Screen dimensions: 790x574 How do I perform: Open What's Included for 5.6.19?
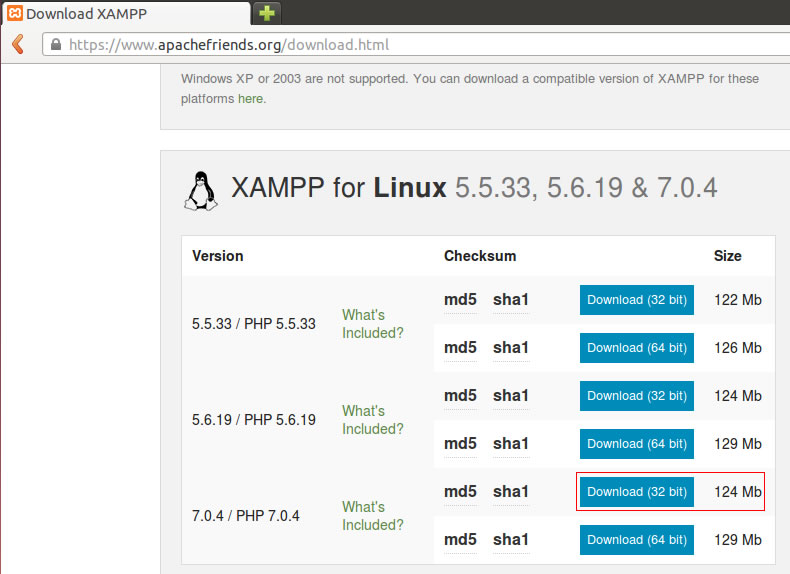pos(373,420)
